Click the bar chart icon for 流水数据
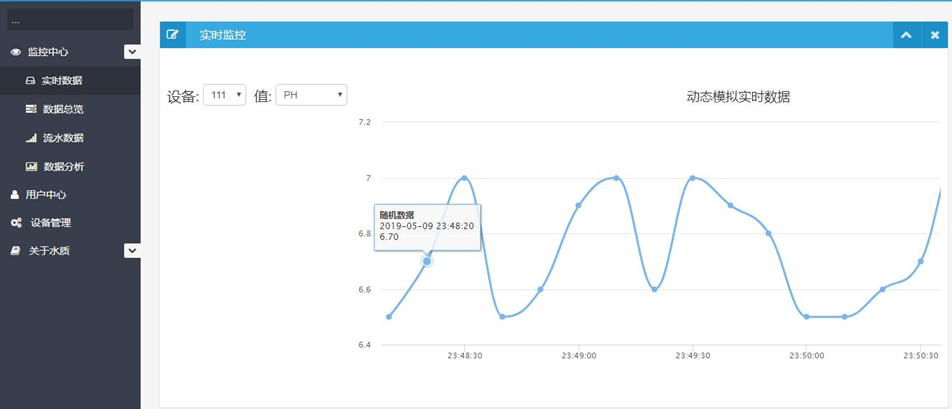The width and height of the screenshot is (952, 409). [x=31, y=138]
